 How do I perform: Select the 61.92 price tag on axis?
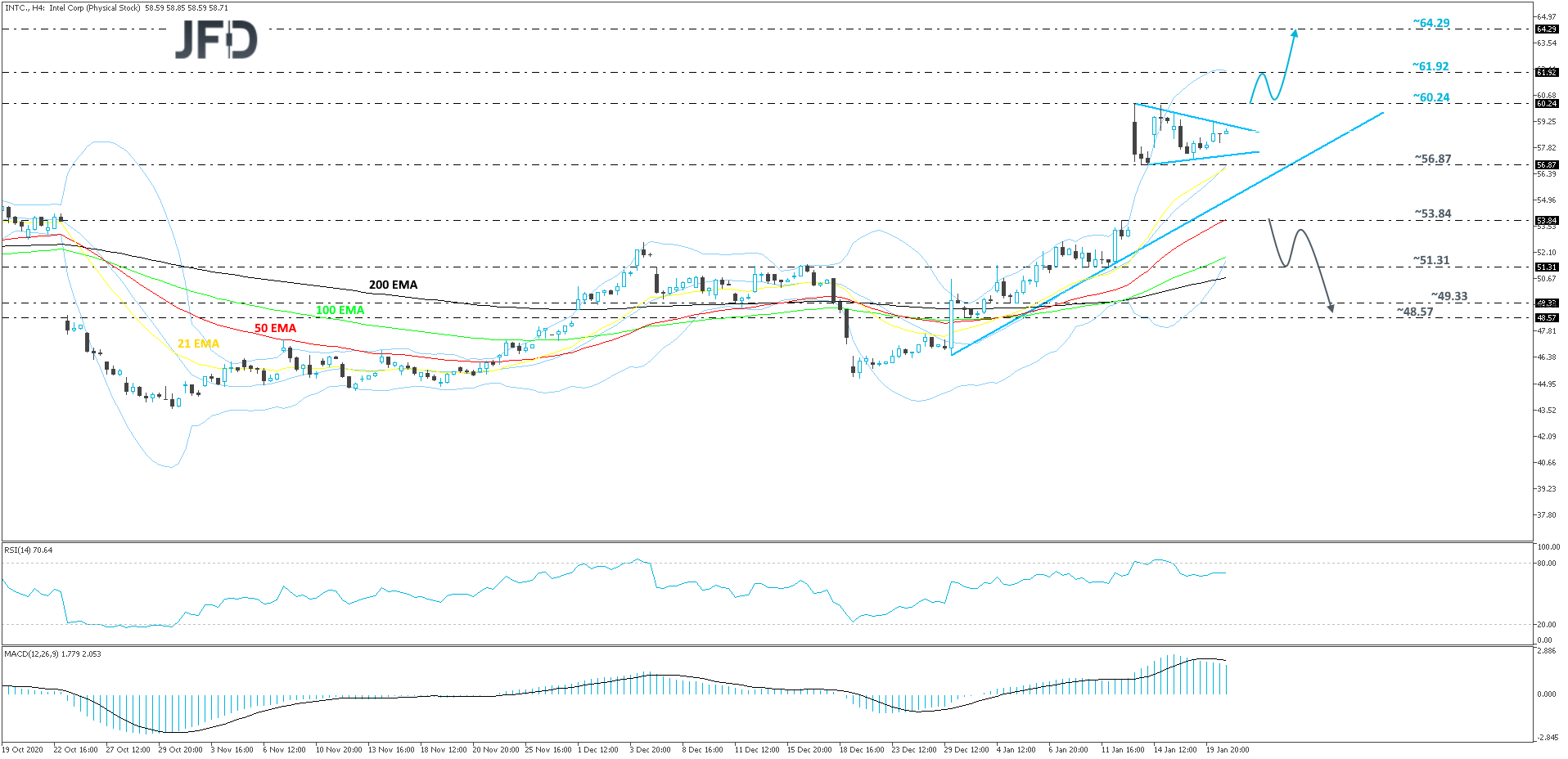click(x=1546, y=73)
